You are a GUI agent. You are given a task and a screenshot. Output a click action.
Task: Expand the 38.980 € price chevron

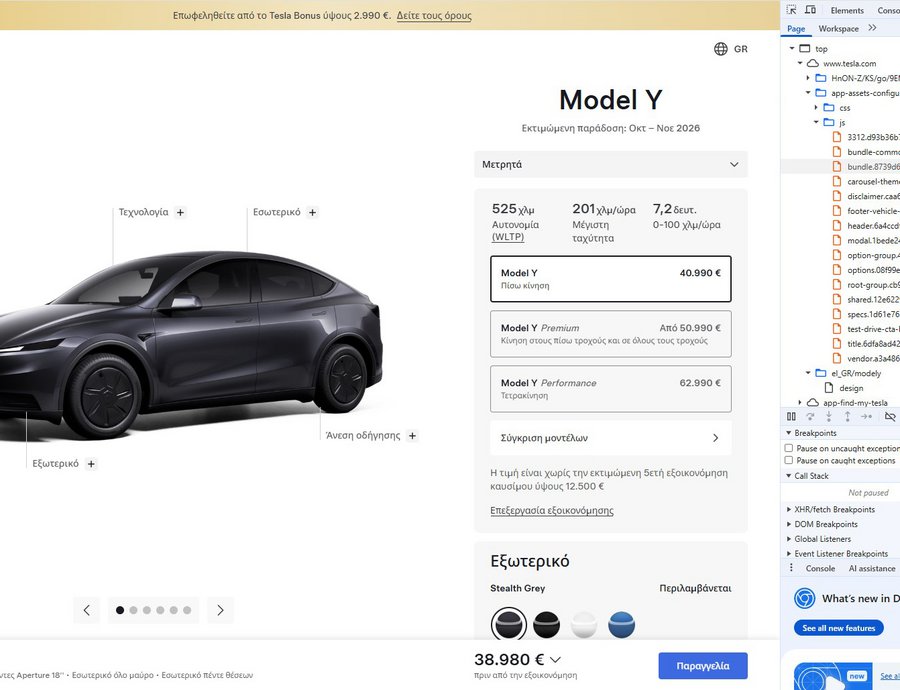556,660
